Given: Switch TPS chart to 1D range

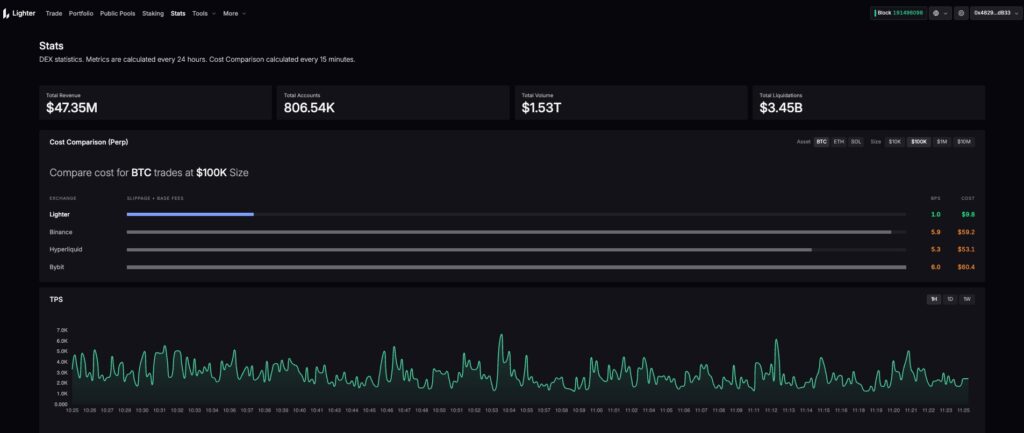Looking at the screenshot, I should [950, 299].
